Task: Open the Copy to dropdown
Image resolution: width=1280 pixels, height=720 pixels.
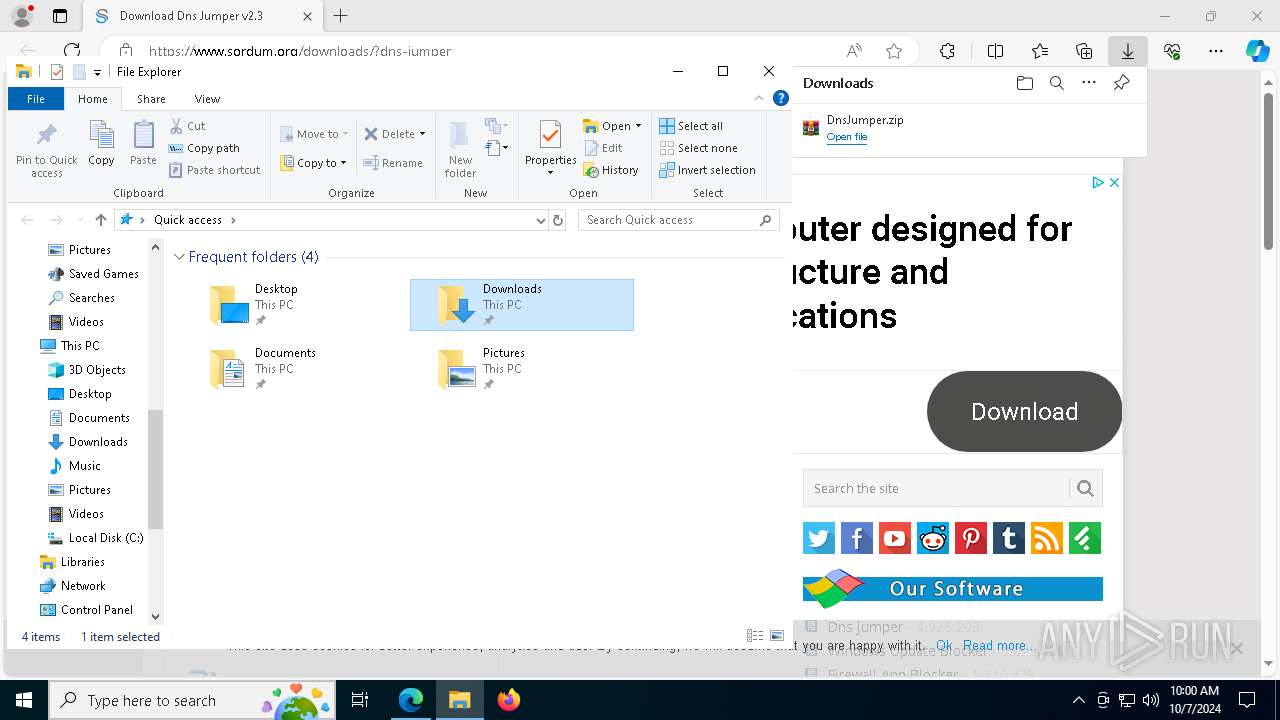Action: (x=313, y=163)
